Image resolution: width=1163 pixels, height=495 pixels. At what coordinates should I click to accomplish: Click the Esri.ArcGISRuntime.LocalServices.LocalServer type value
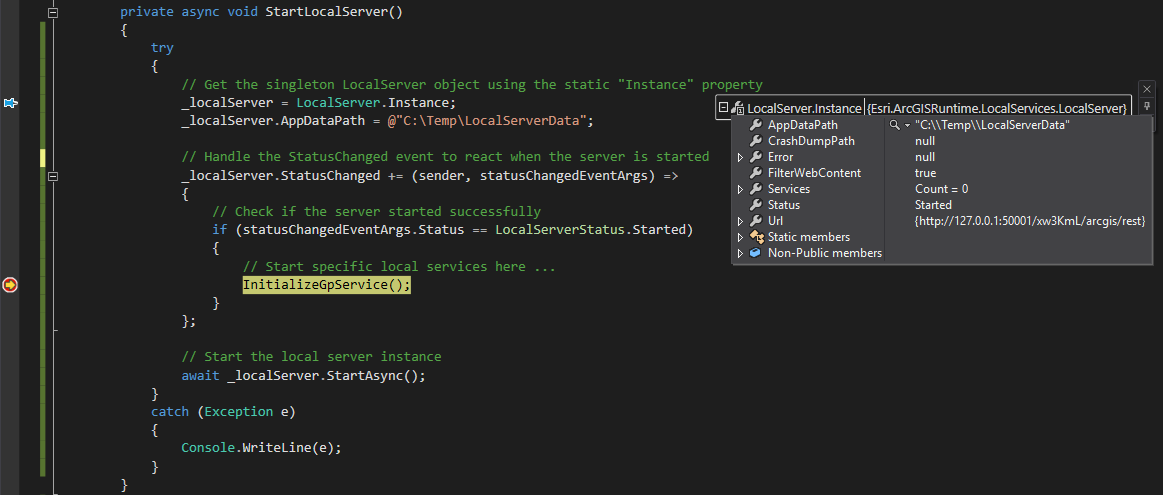(x=997, y=108)
